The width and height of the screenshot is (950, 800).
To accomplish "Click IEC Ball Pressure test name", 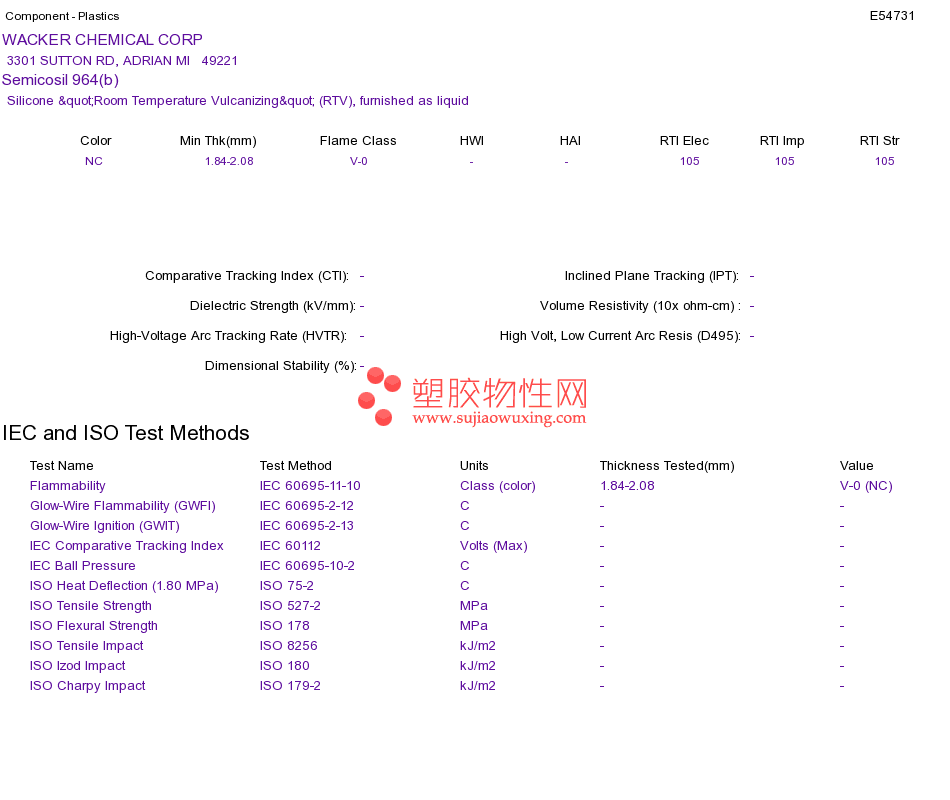I will (82, 566).
